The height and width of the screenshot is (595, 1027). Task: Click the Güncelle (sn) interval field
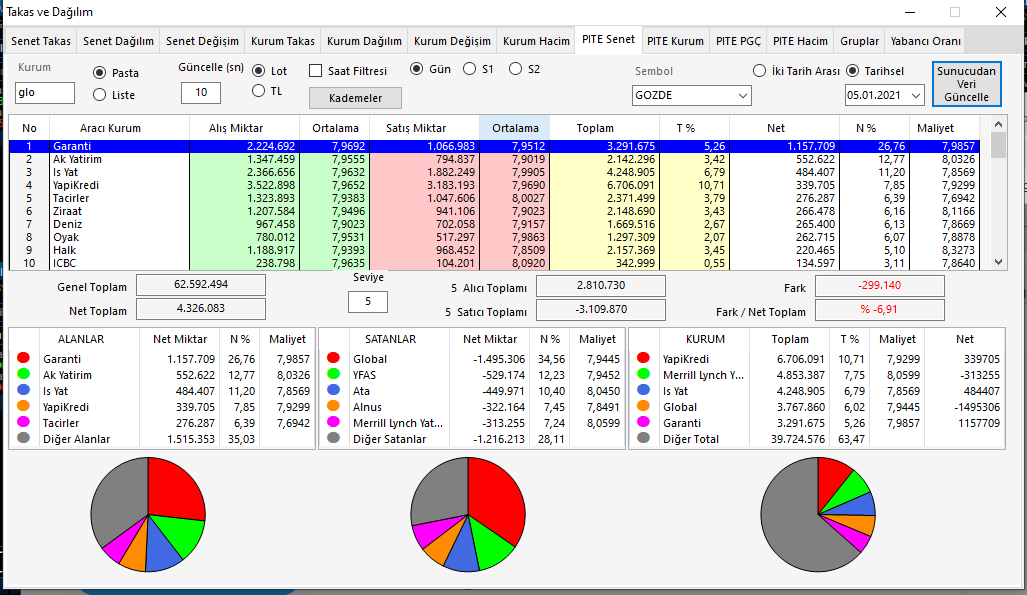tap(200, 92)
